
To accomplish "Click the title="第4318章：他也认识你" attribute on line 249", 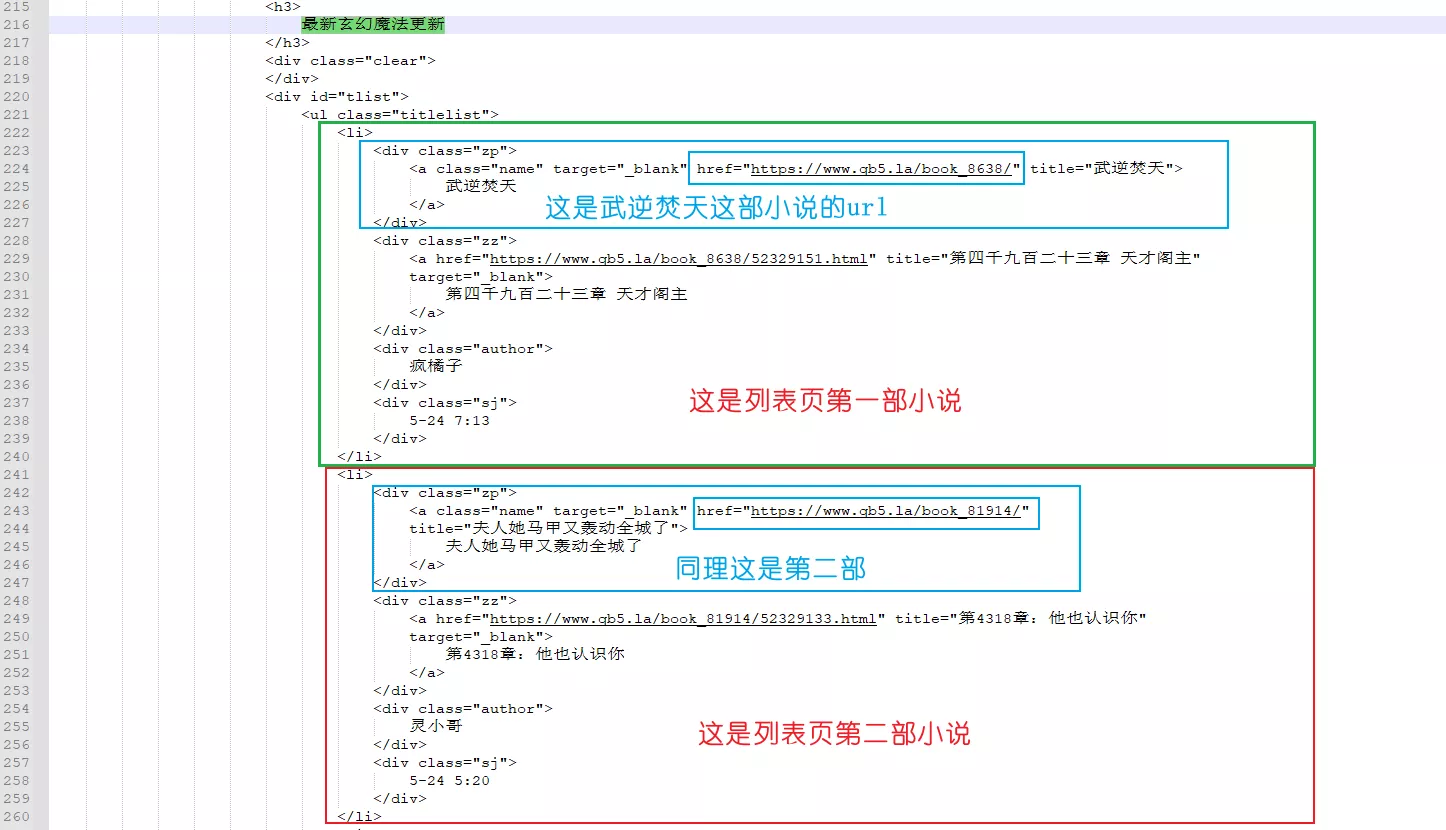I will 1020,619.
